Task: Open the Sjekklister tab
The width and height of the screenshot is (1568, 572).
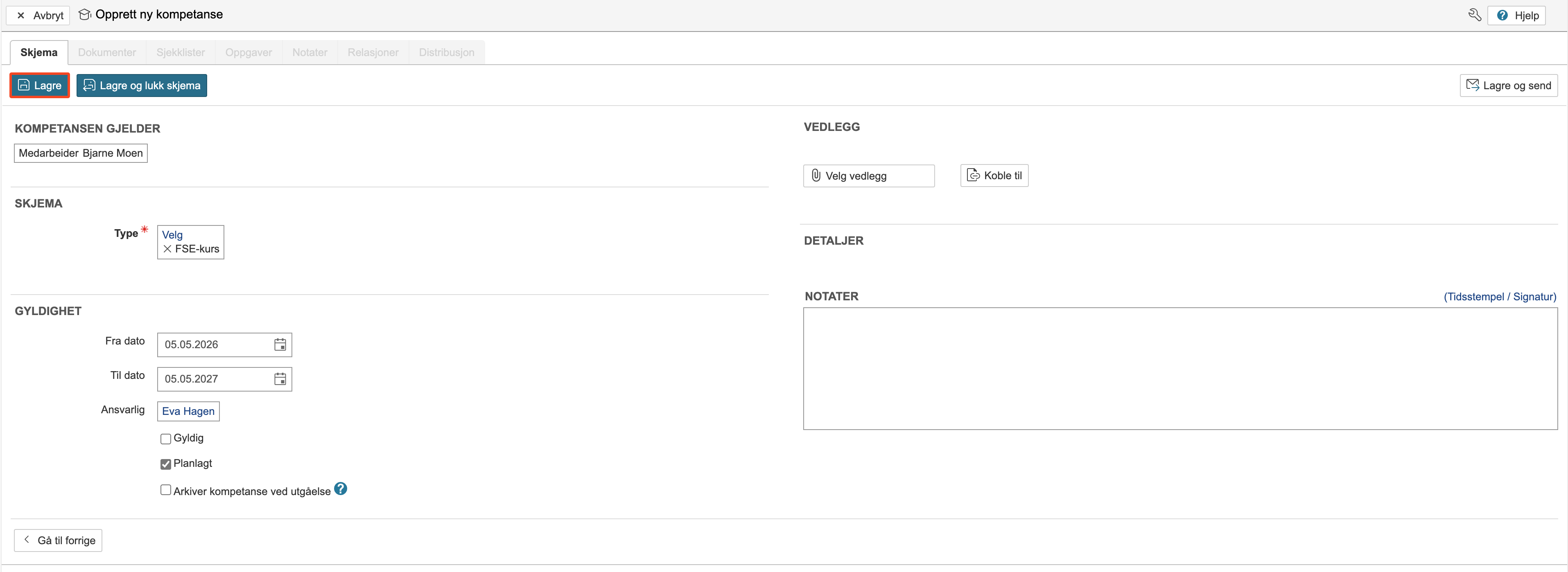Action: click(x=181, y=52)
